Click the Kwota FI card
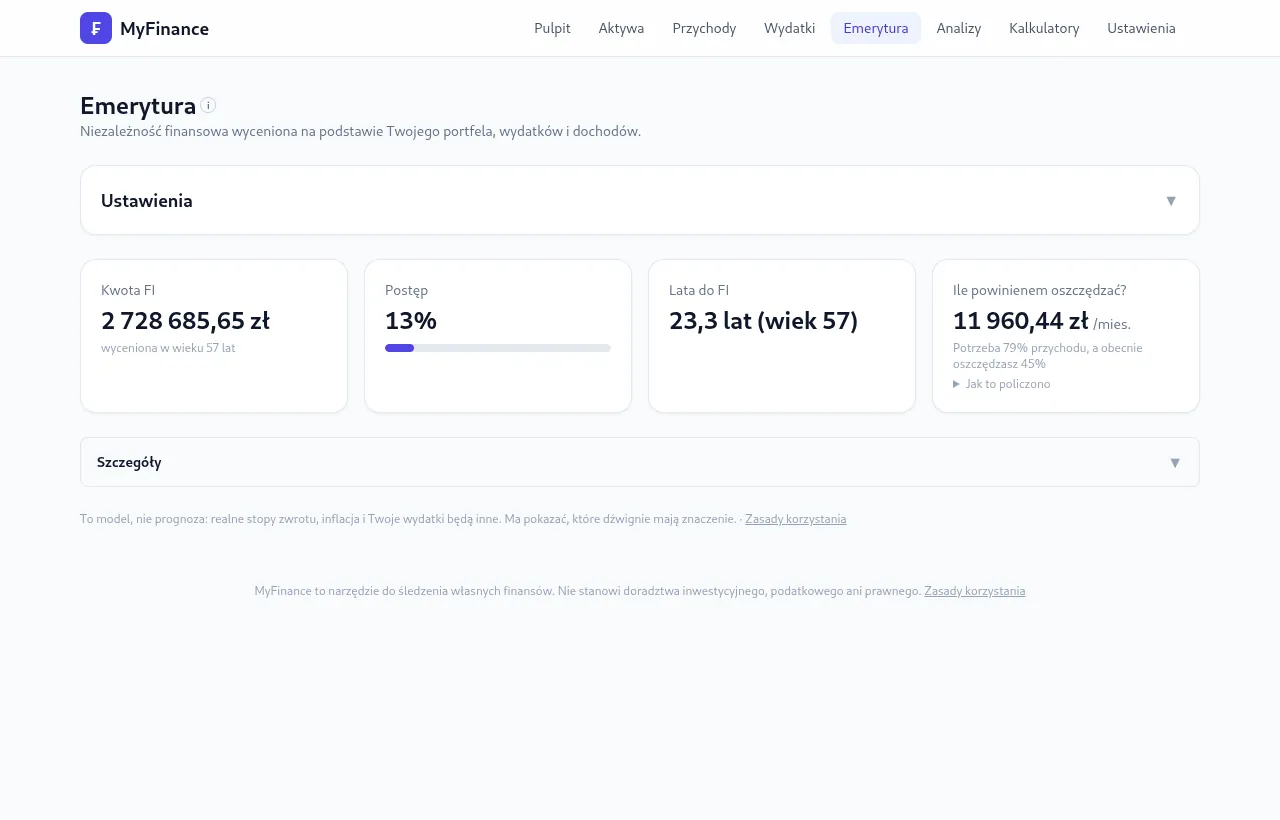 coord(214,336)
